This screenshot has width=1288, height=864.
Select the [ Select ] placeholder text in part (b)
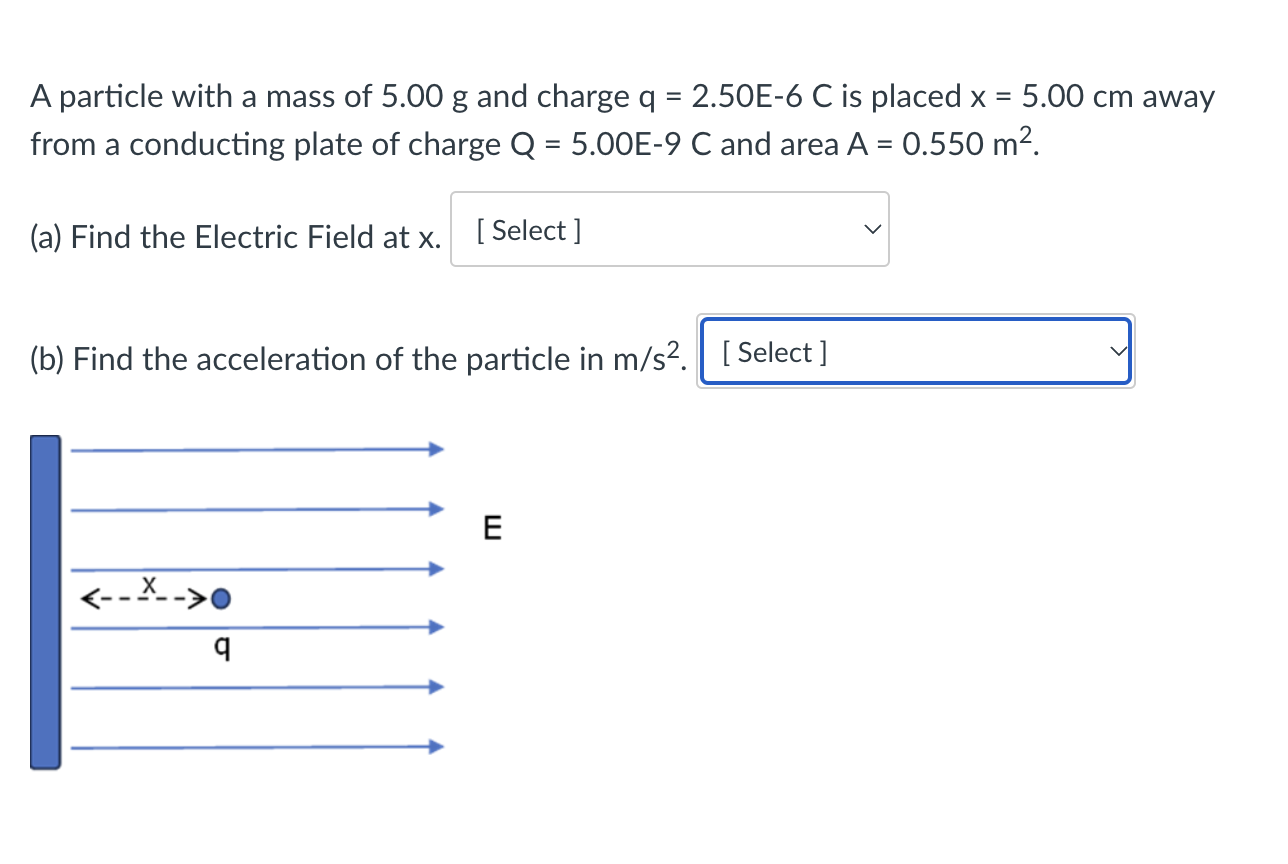[x=773, y=352]
